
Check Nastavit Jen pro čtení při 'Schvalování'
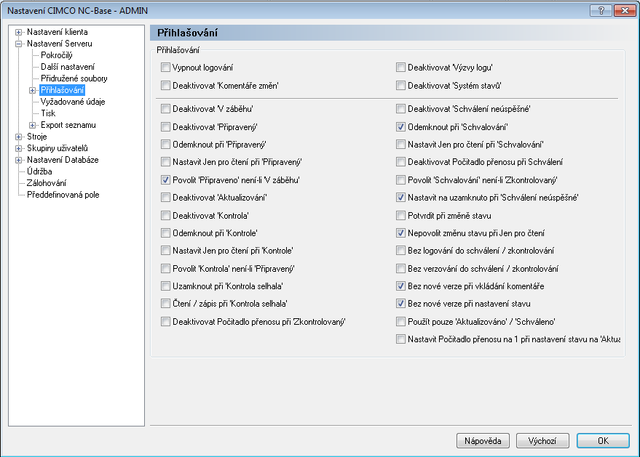401,144
